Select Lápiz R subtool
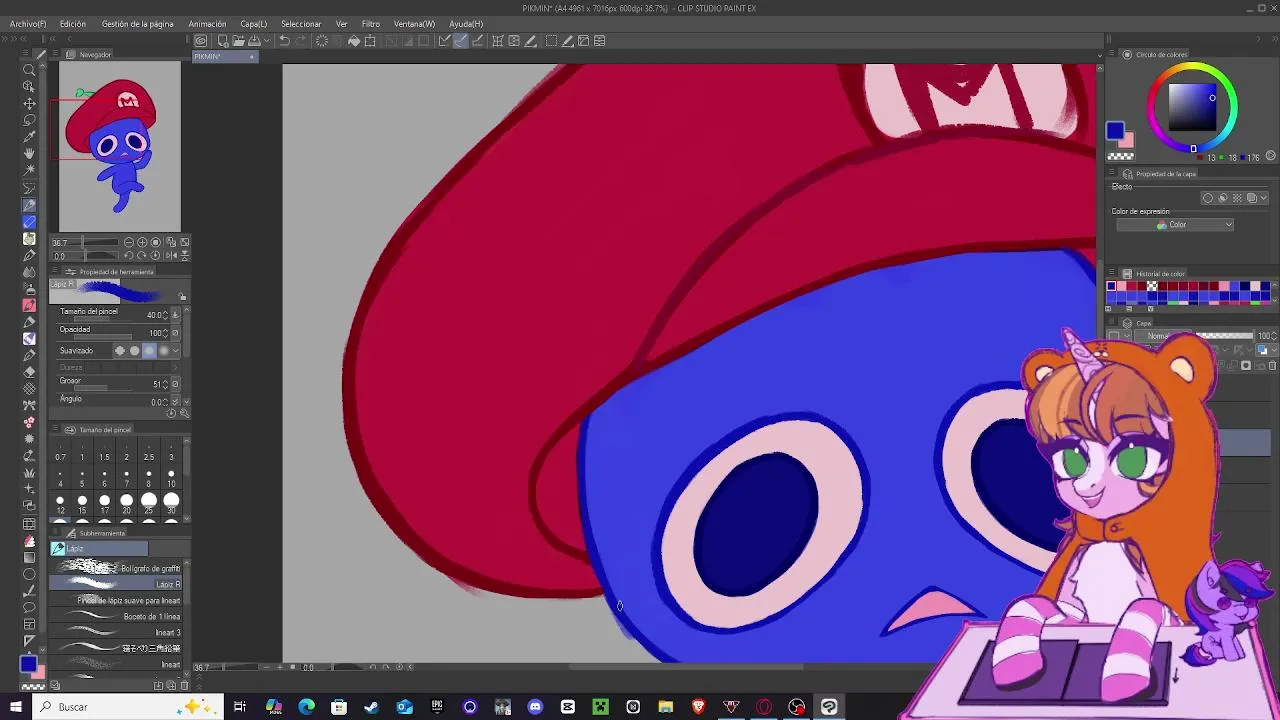 [x=117, y=584]
